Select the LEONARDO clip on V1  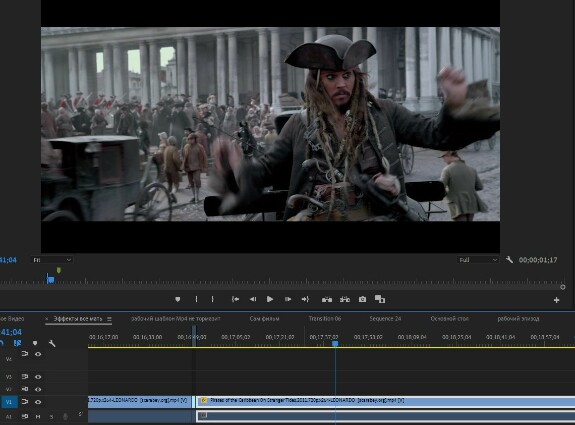(x=139, y=401)
